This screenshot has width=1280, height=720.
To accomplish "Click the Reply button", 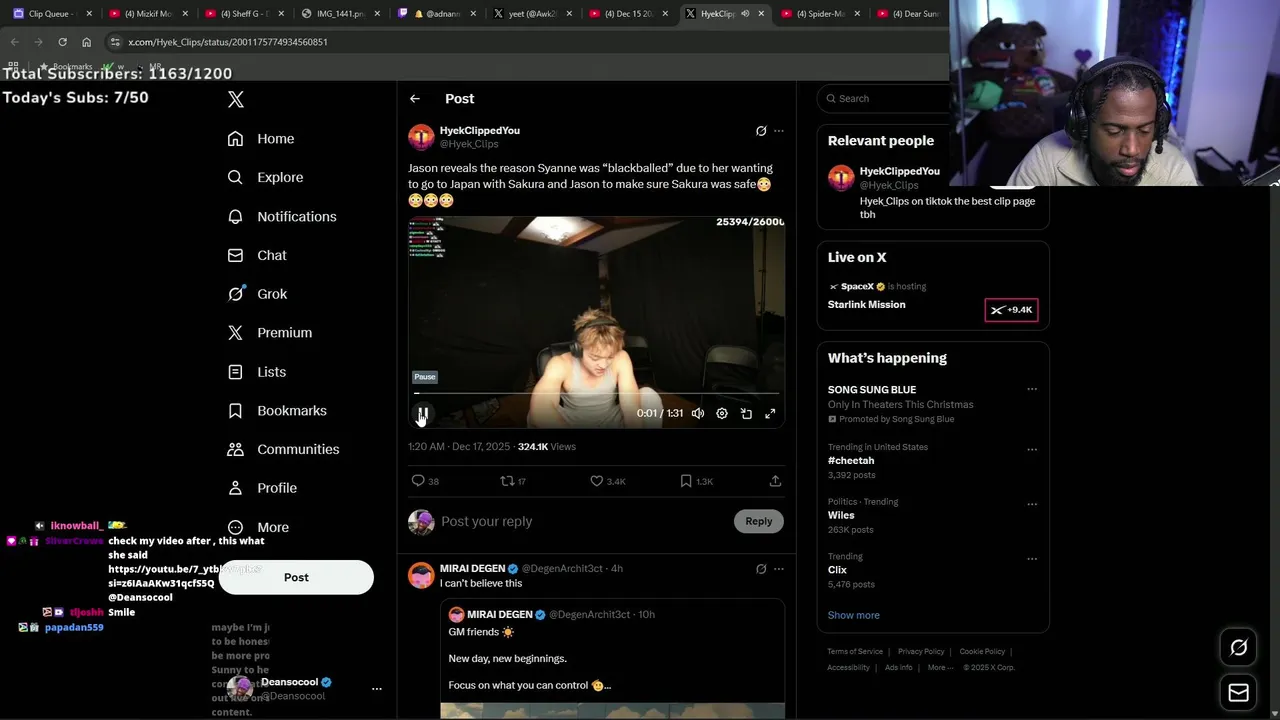I will (x=759, y=521).
